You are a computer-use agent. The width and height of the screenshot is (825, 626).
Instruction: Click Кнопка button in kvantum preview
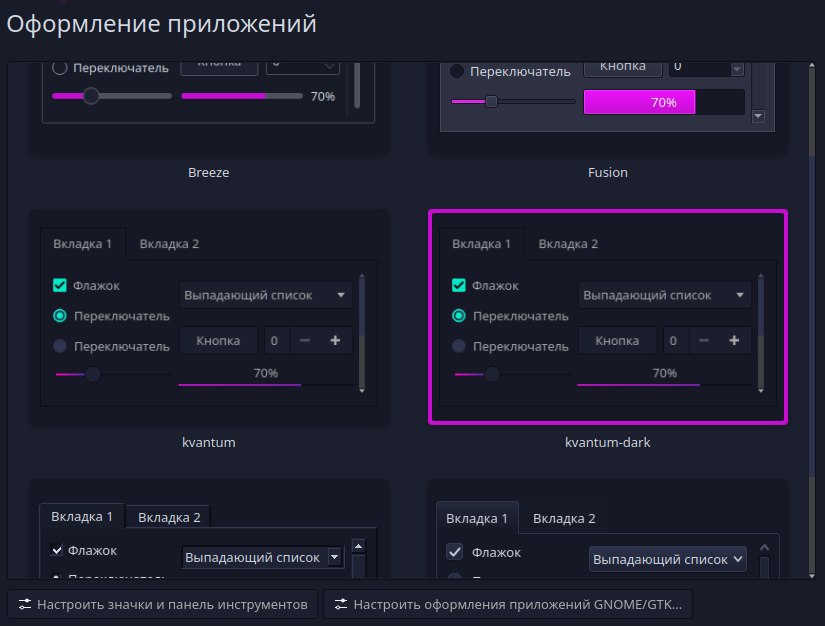click(x=218, y=340)
